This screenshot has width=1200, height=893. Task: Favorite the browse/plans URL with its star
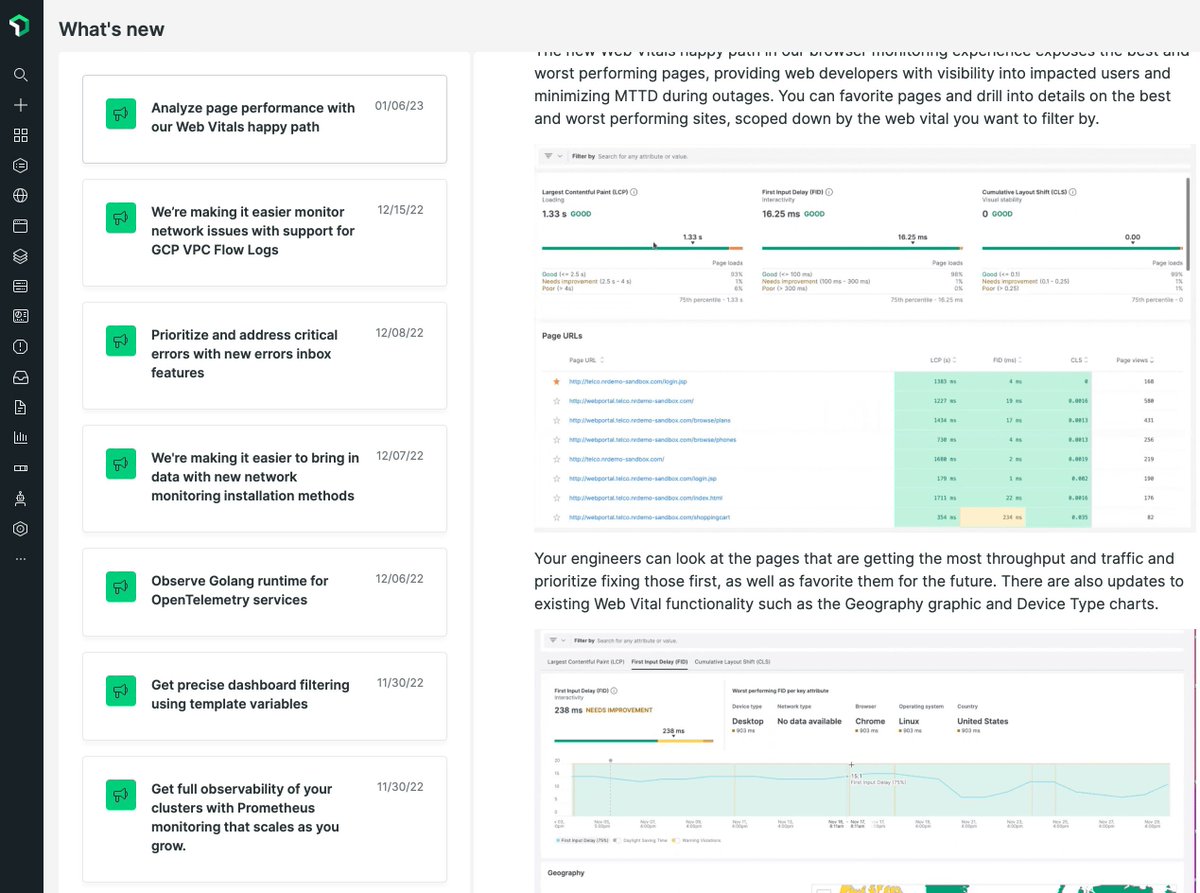[x=556, y=420]
